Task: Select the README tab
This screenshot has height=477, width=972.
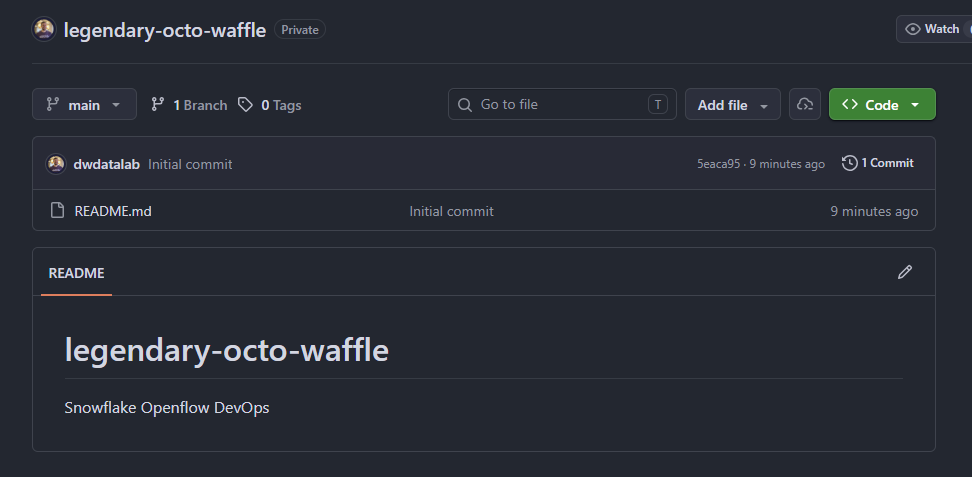Action: [76, 273]
